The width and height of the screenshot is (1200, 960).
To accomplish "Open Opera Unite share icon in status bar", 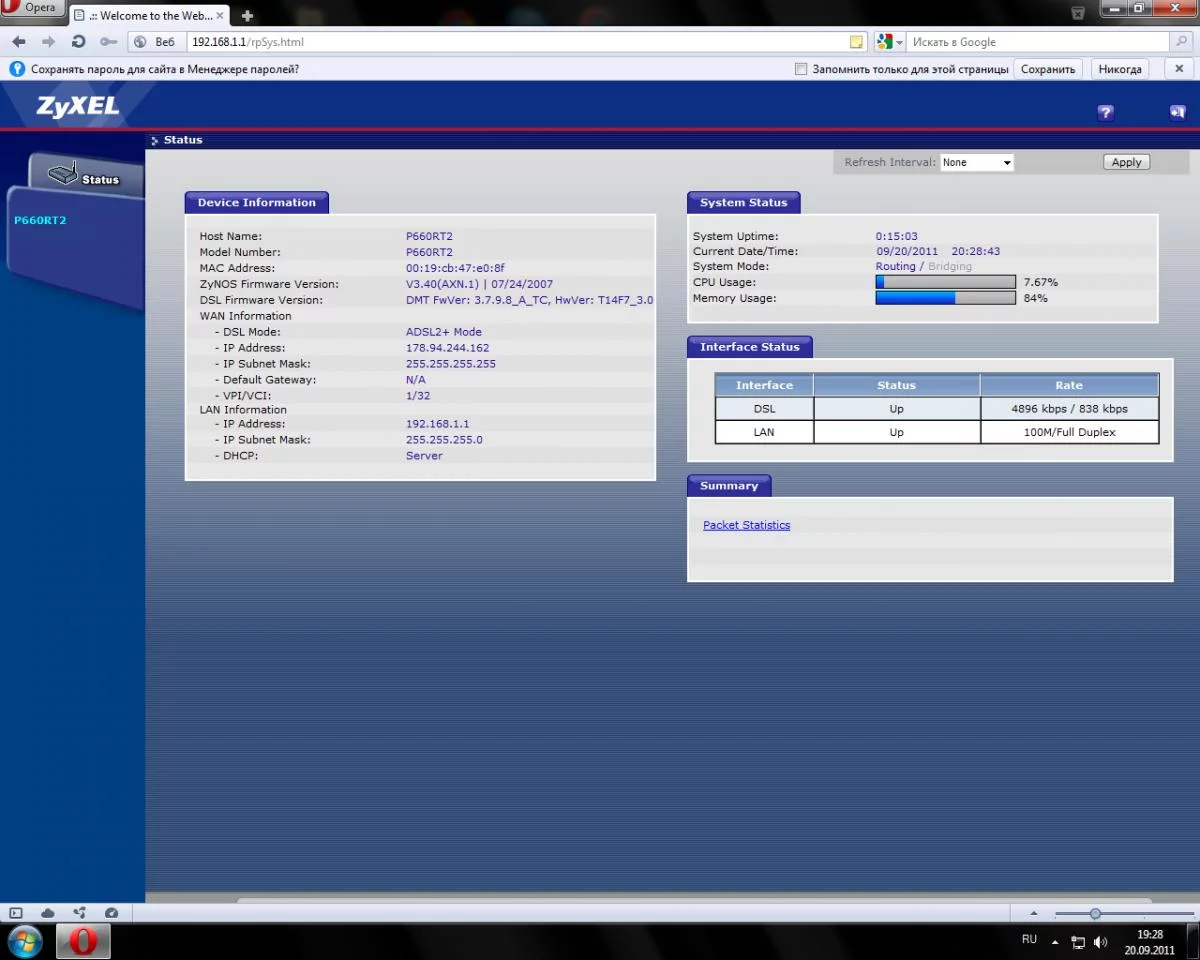I will [80, 913].
